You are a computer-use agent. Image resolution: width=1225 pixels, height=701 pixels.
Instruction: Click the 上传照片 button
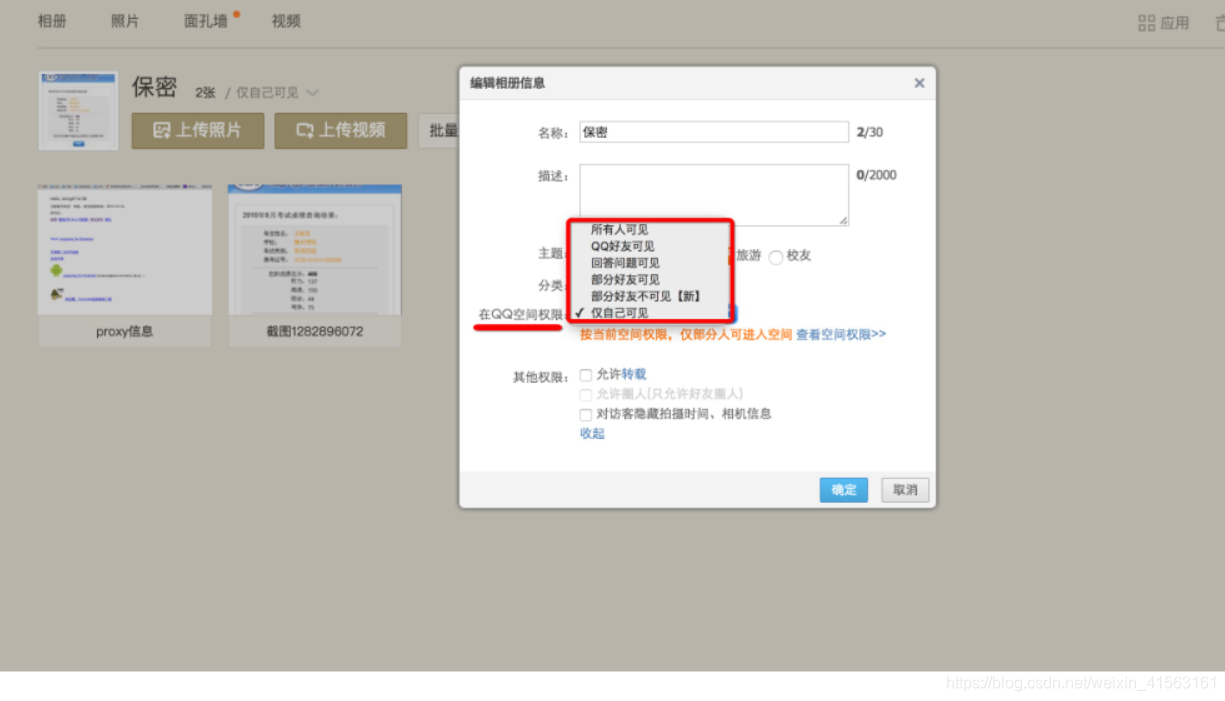198,130
